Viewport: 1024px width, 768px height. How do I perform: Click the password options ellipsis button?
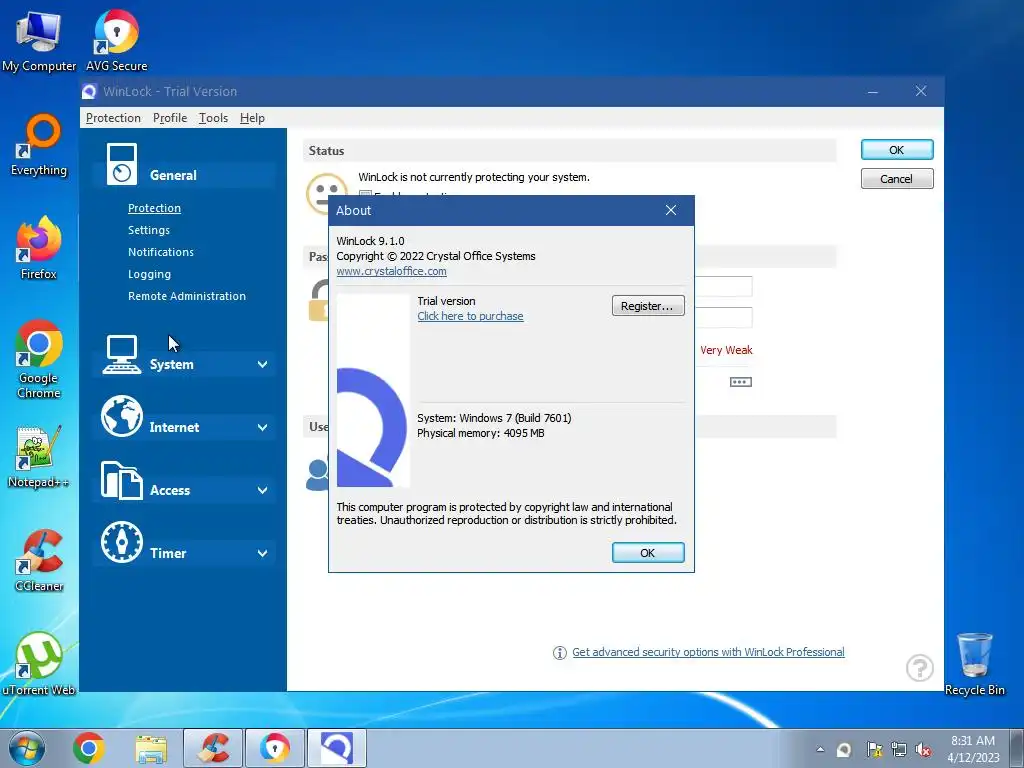741,381
